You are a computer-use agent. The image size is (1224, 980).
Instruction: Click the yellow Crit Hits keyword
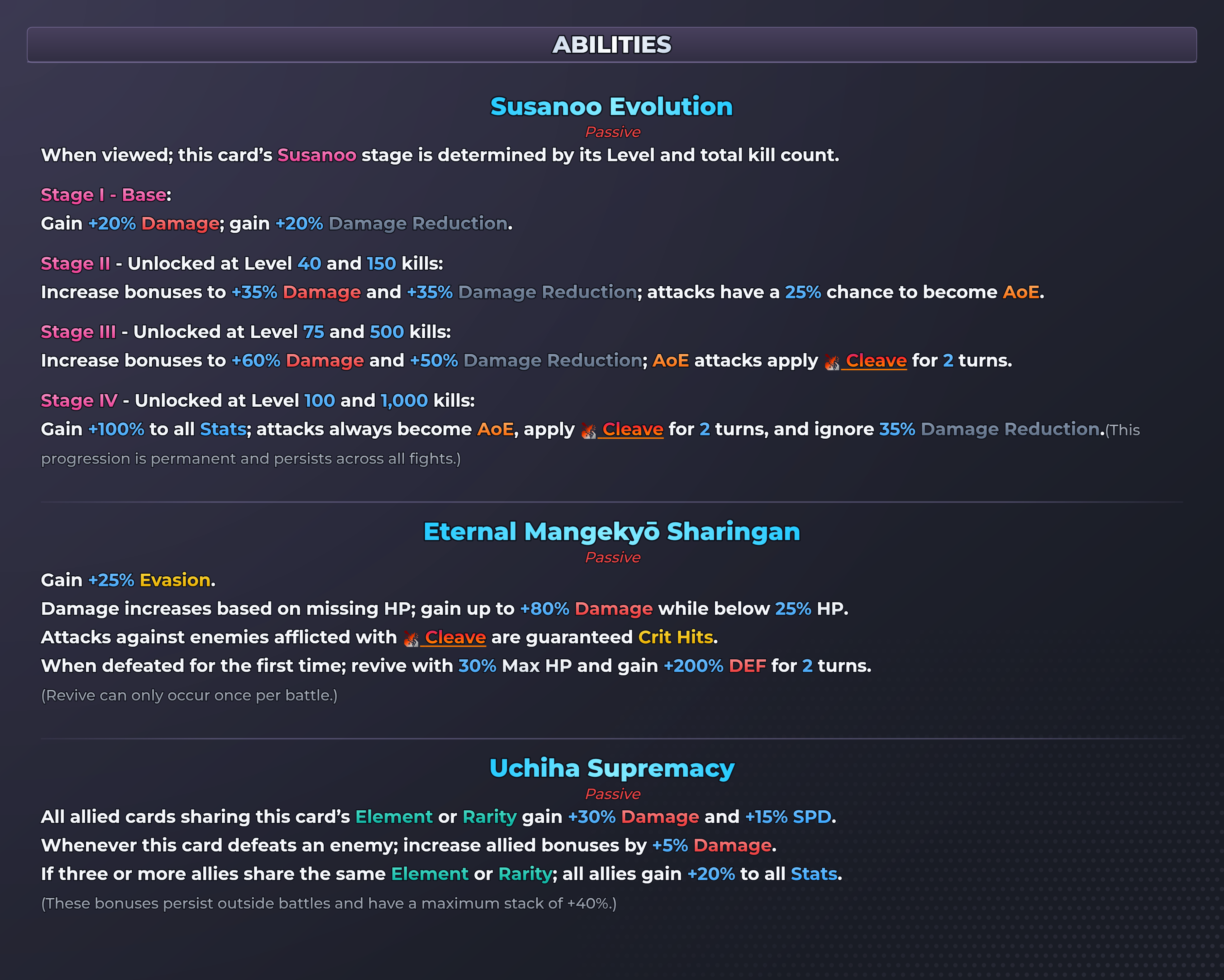point(676,637)
